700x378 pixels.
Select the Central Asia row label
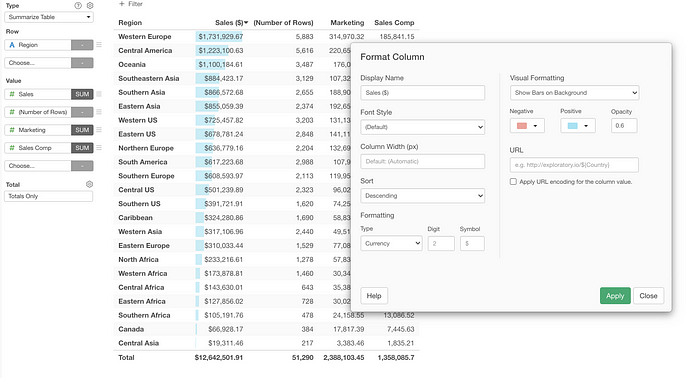[138, 343]
